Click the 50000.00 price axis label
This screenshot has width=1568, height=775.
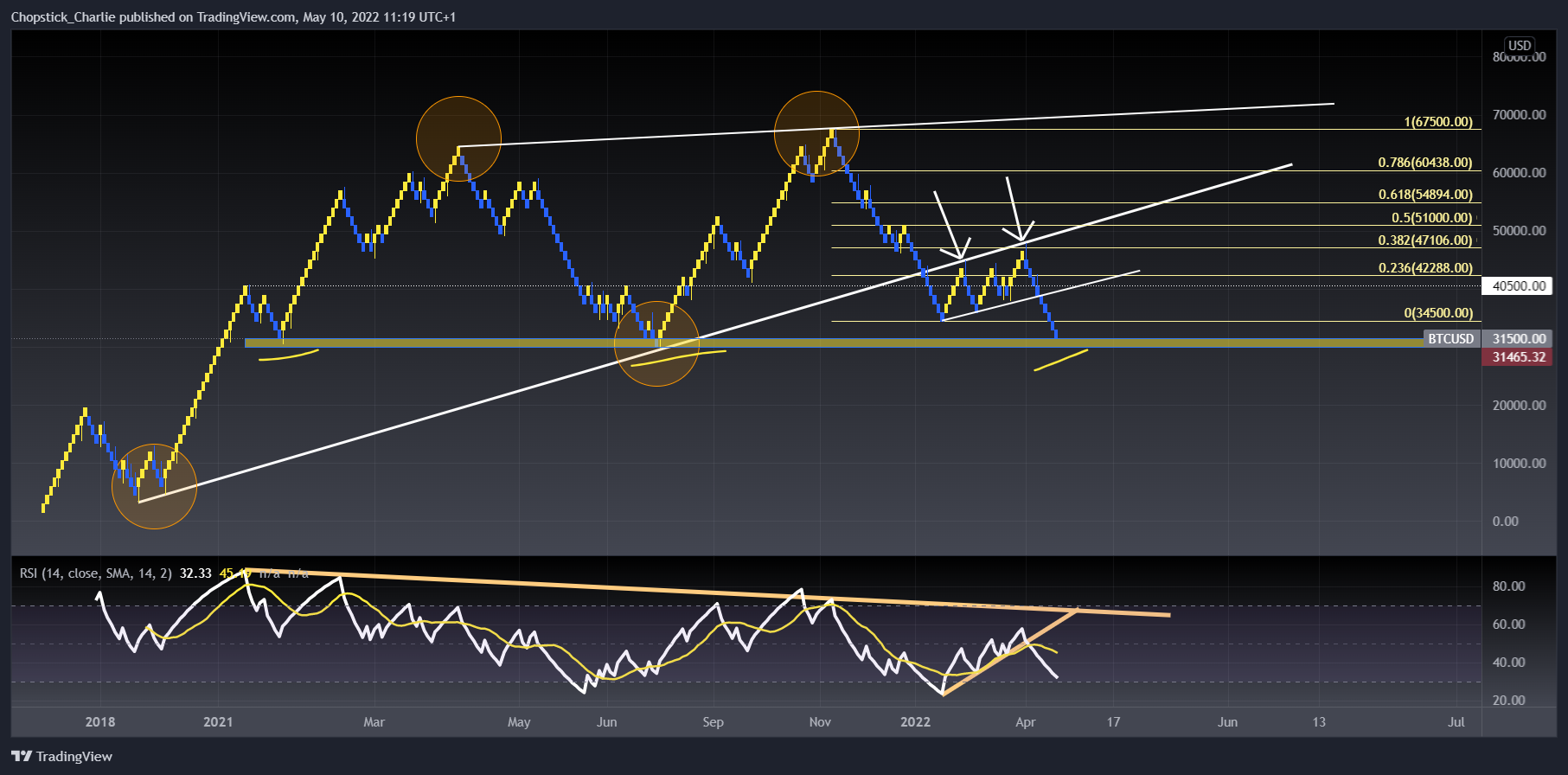(1519, 230)
